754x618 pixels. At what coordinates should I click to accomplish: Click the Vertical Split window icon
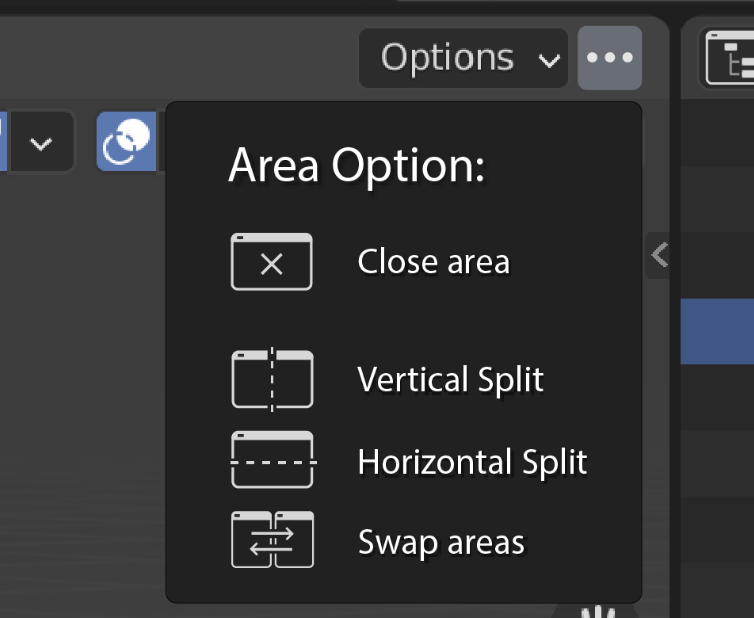click(272, 379)
